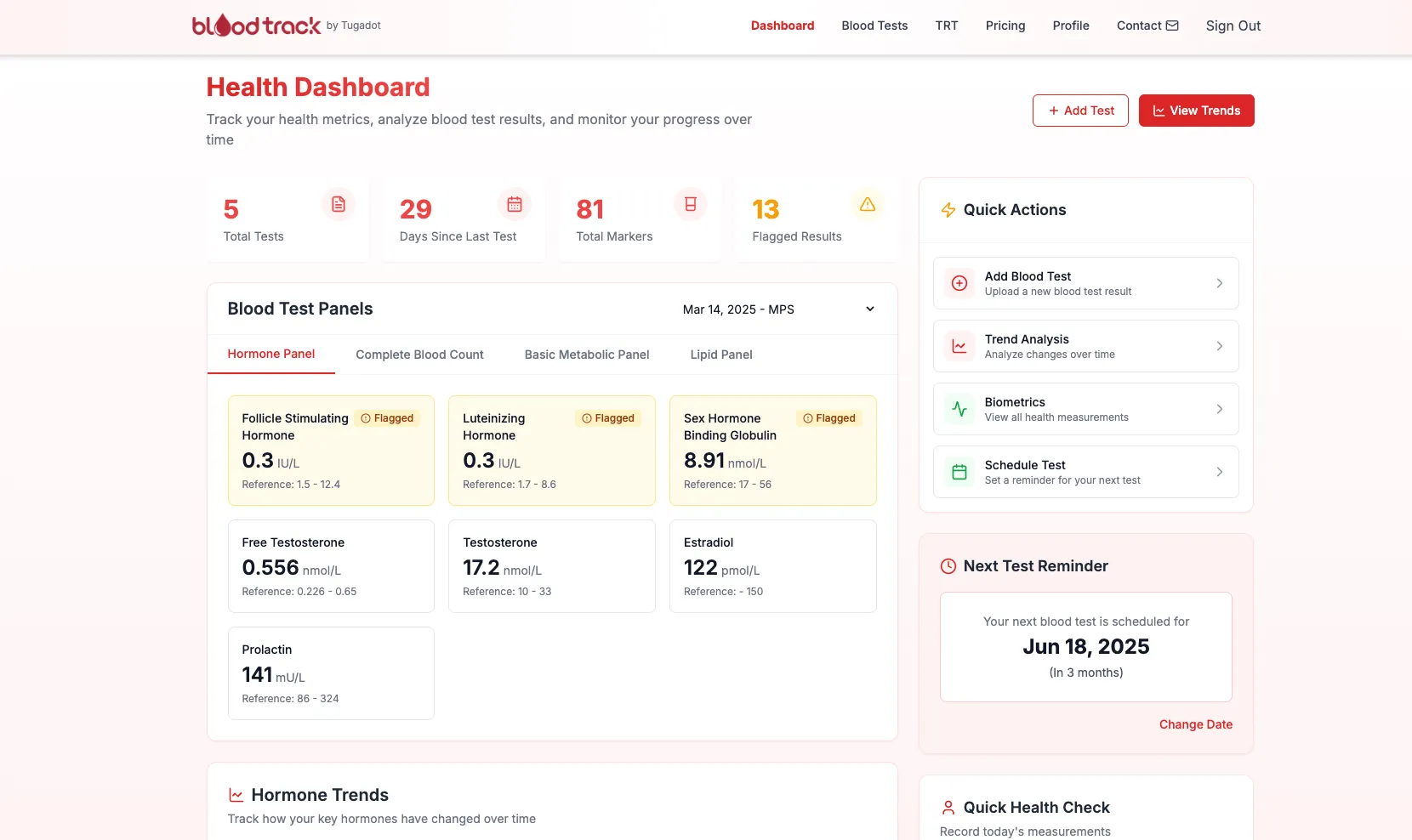This screenshot has height=840, width=1412.
Task: Click the Change Date link
Action: (x=1196, y=724)
